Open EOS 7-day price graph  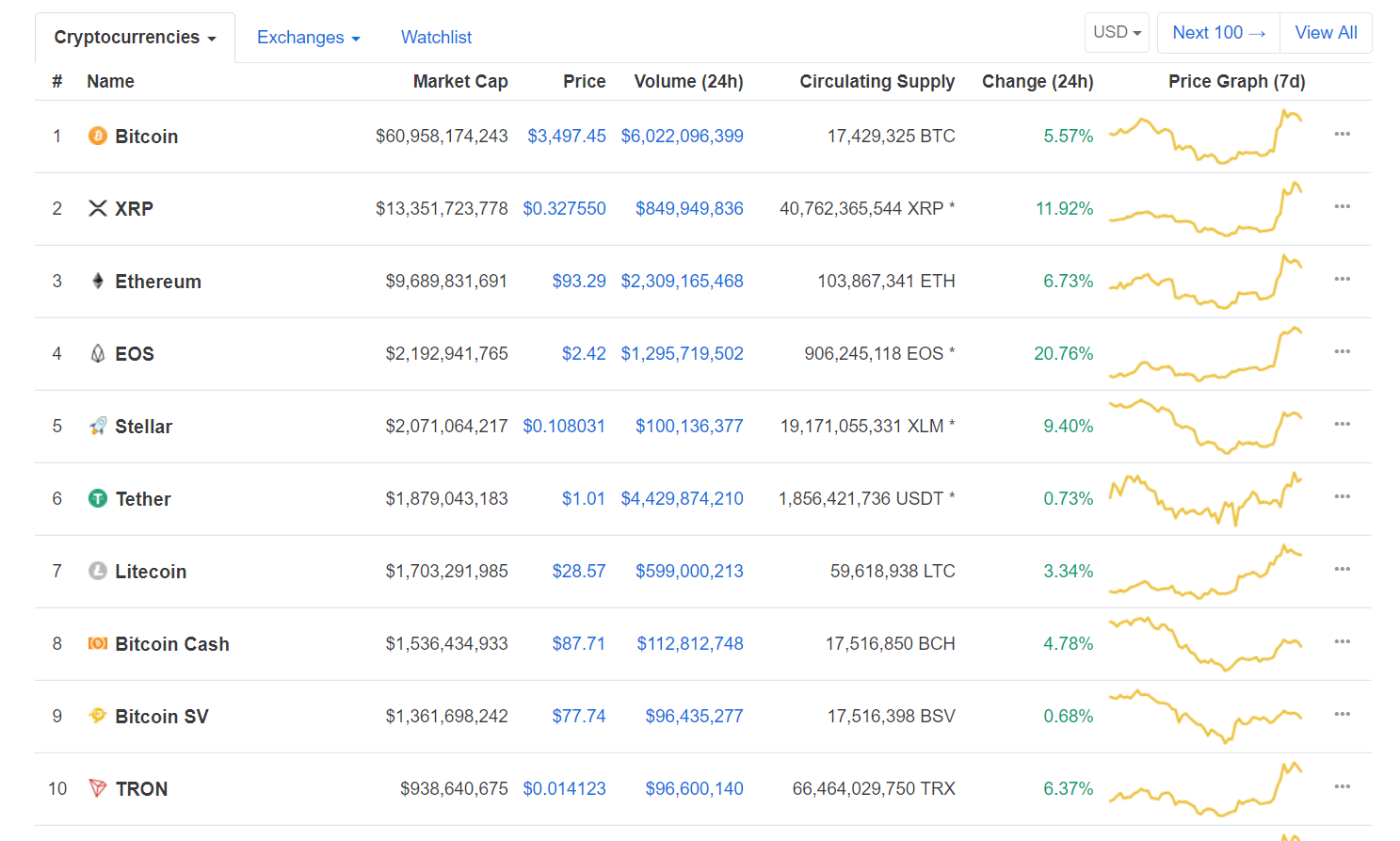(1206, 354)
